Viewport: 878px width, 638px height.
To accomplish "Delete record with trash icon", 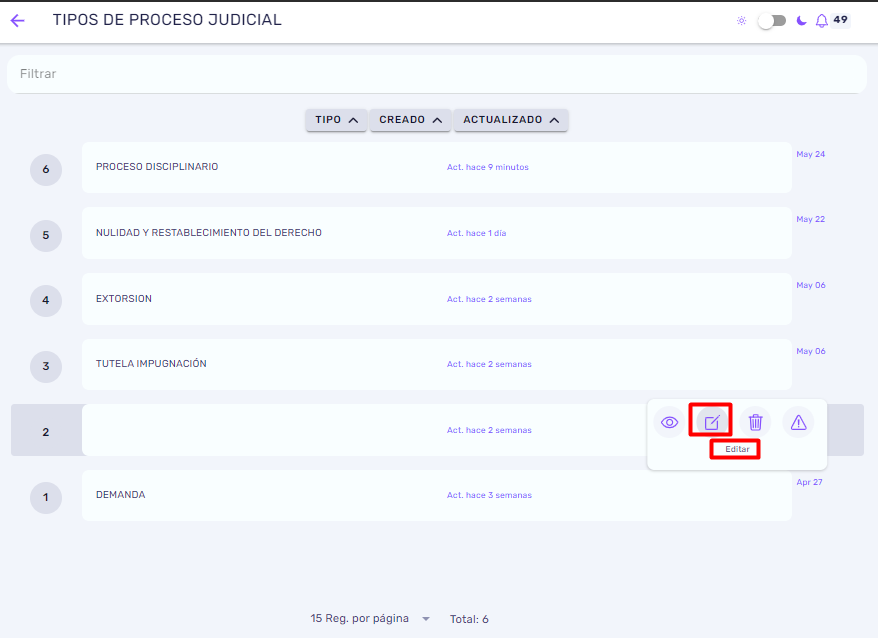I will [x=755, y=422].
